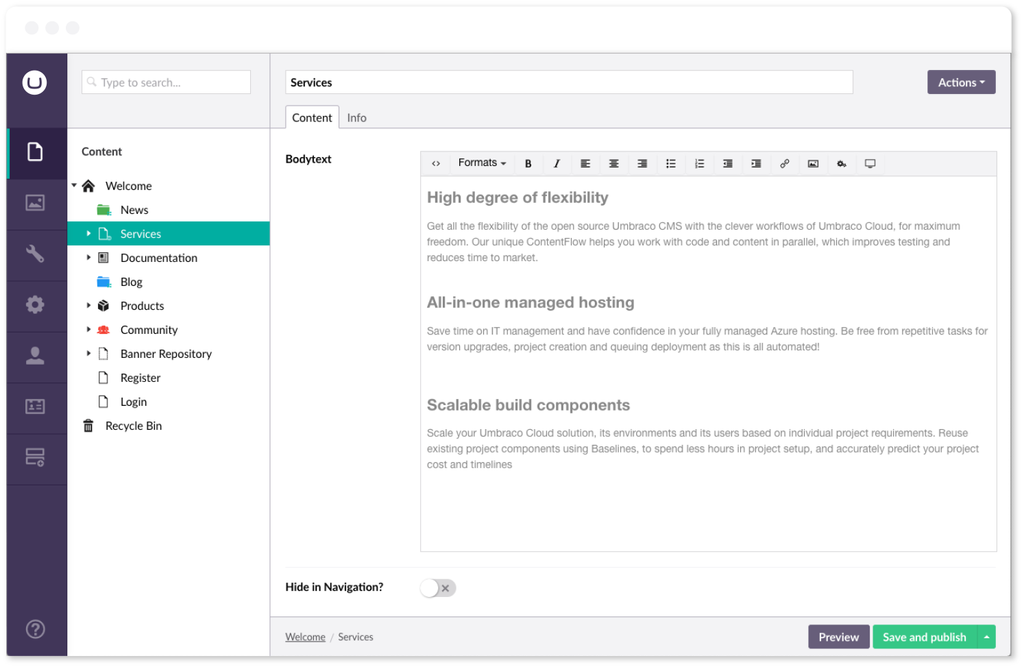Toggle bold formatting in the editor

tap(528, 164)
